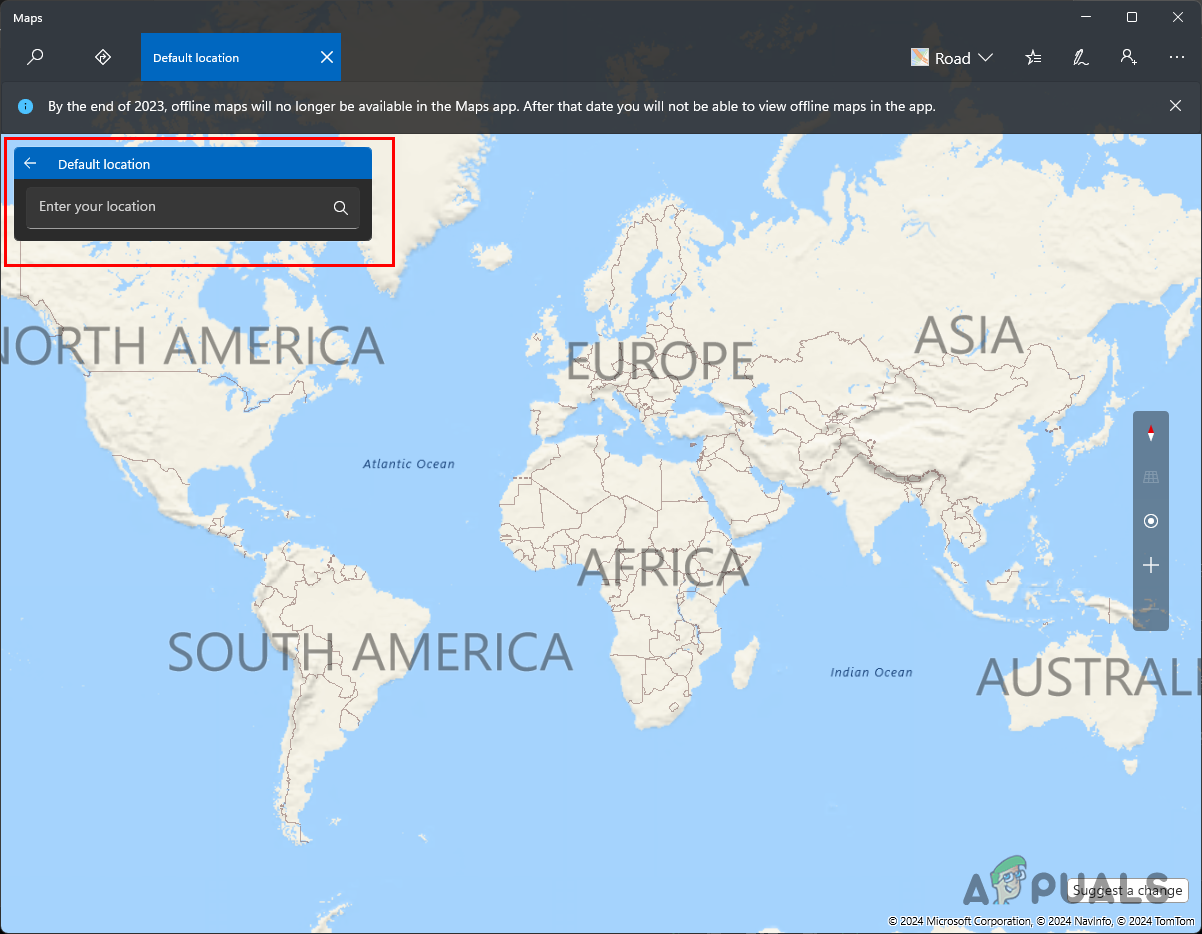Zoom in using the plus control

coord(1150,564)
